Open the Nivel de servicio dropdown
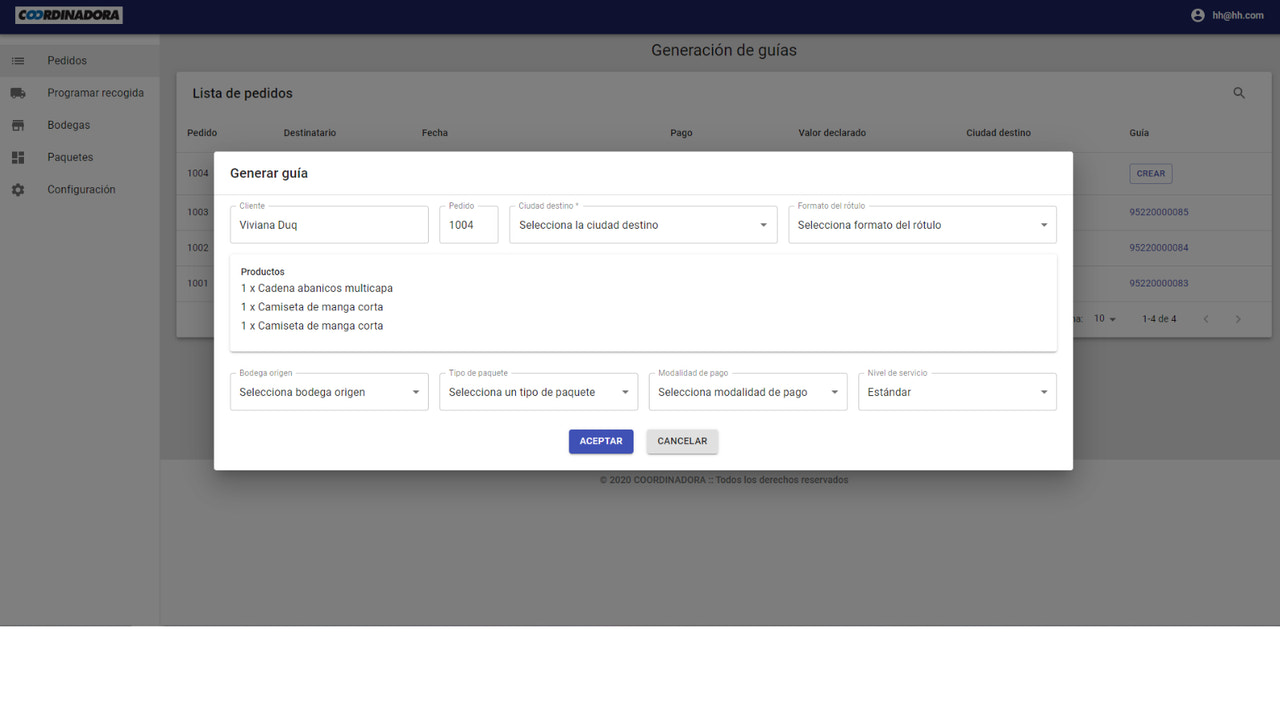This screenshot has height=720, width=1280. point(957,392)
